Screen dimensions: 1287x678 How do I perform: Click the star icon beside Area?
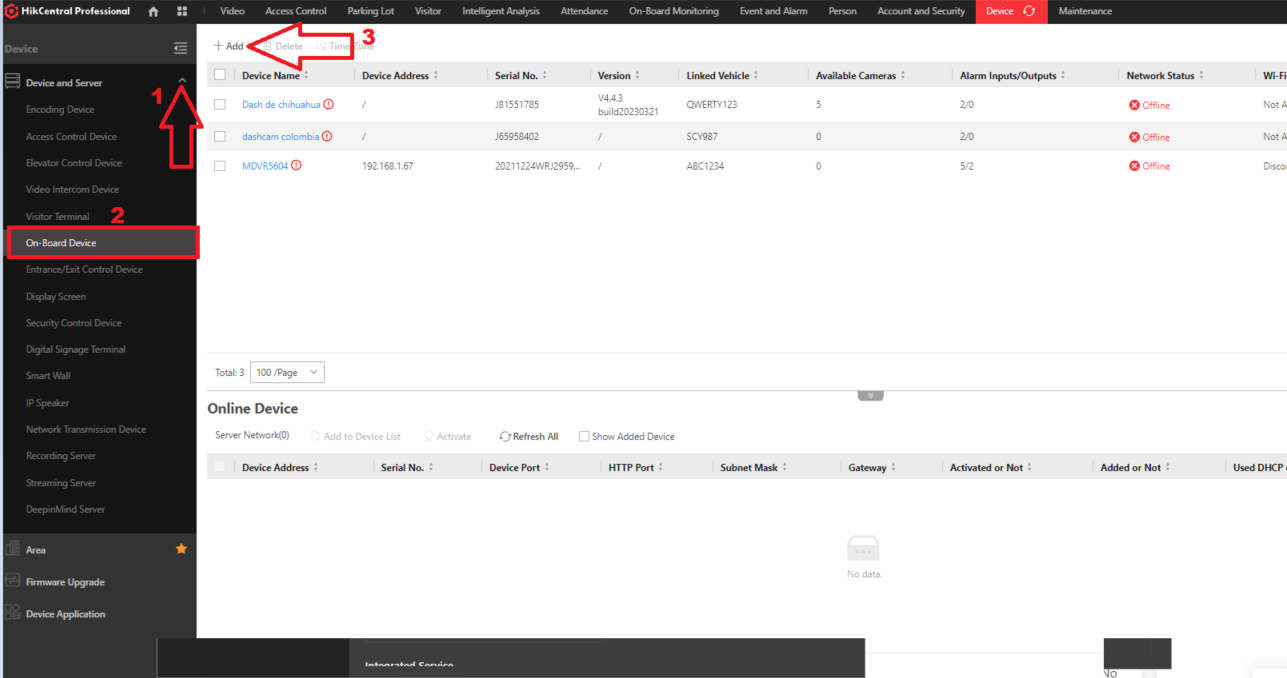point(181,549)
